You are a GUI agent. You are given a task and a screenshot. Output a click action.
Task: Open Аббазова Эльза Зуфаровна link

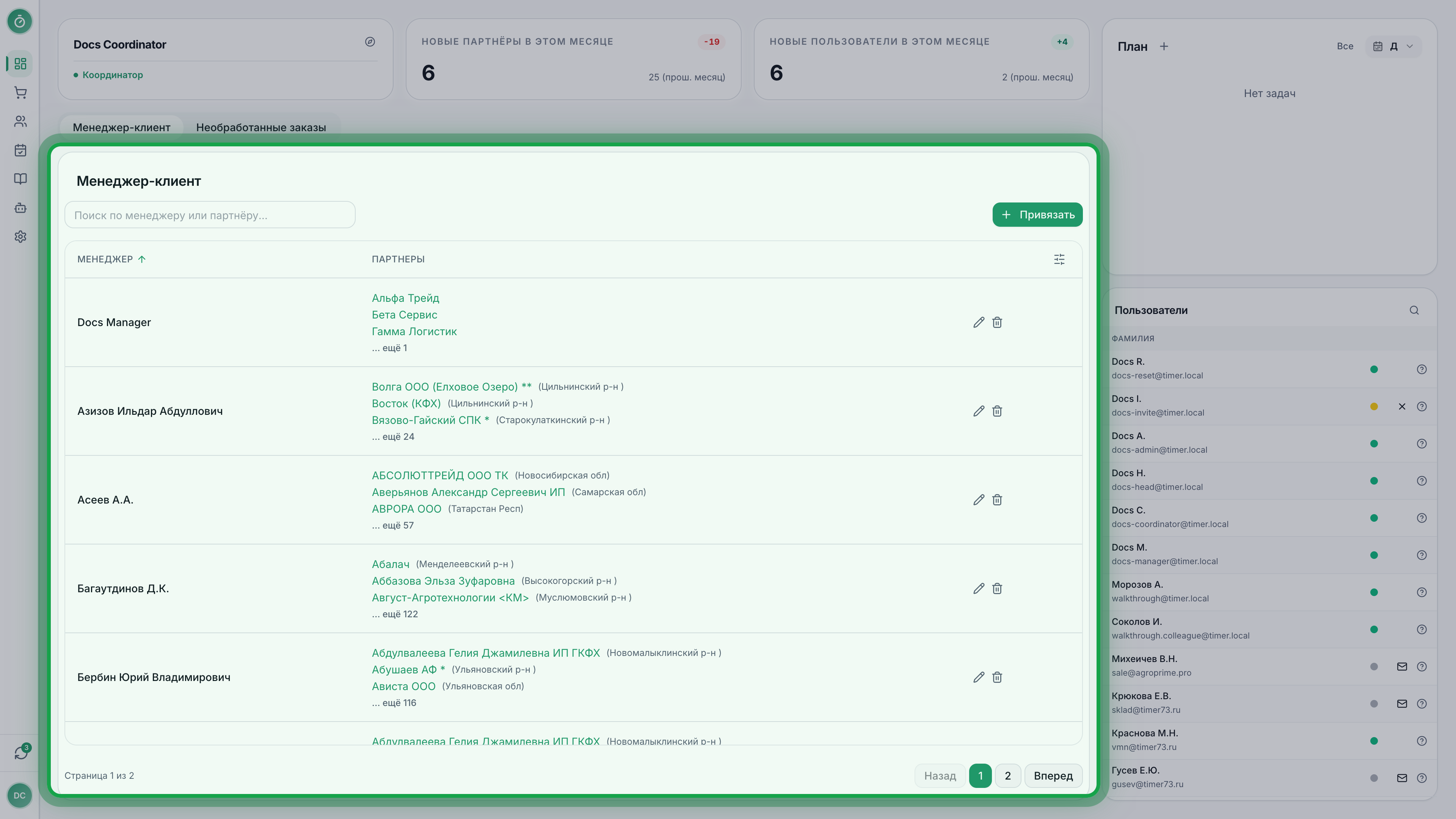click(443, 581)
